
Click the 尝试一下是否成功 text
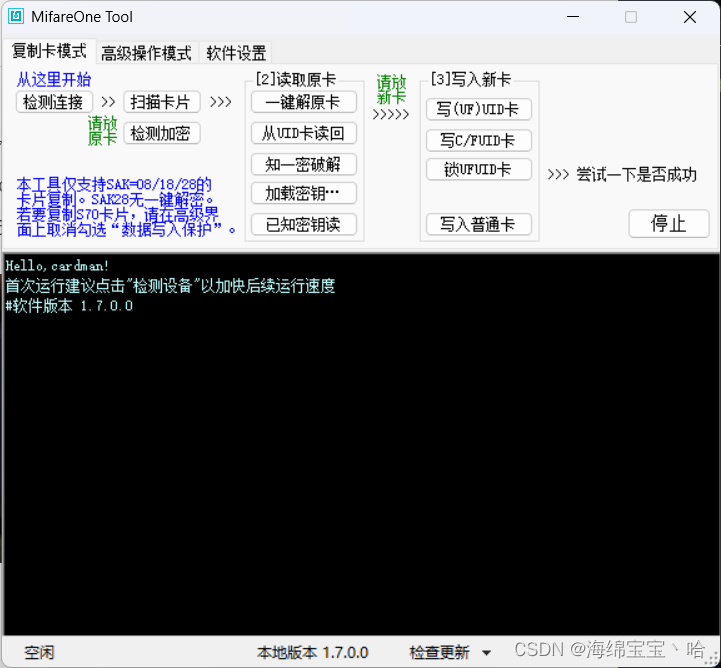pyautogui.click(x=636, y=175)
